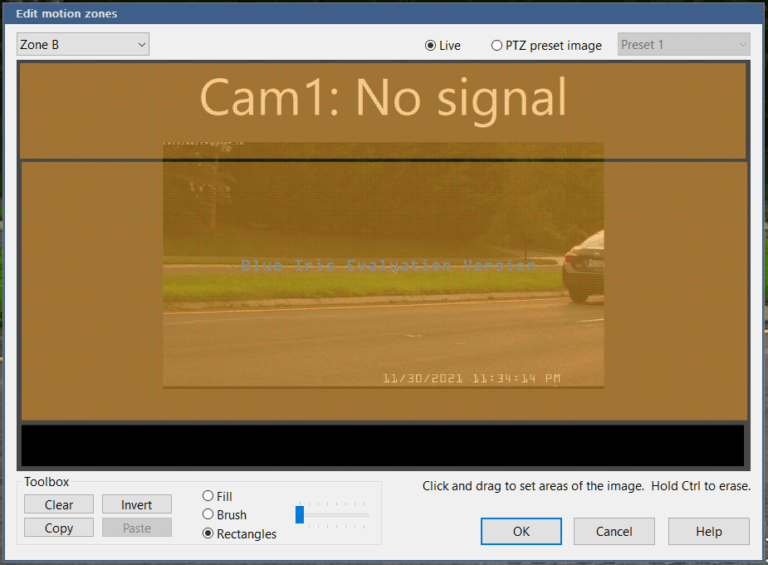Click the brush size slider handle
The height and width of the screenshot is (565, 768).
[300, 515]
